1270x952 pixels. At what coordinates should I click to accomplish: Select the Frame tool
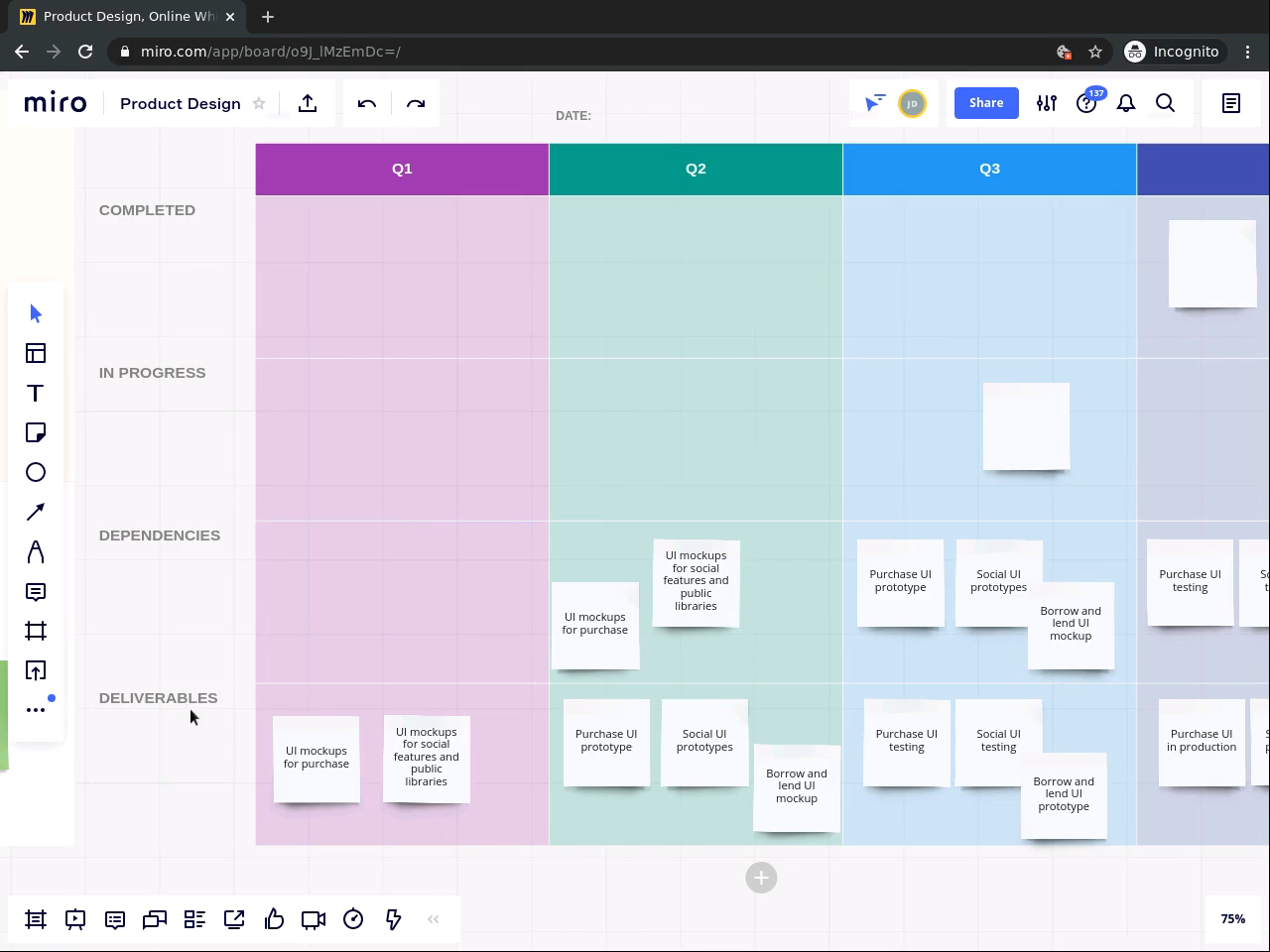(36, 632)
